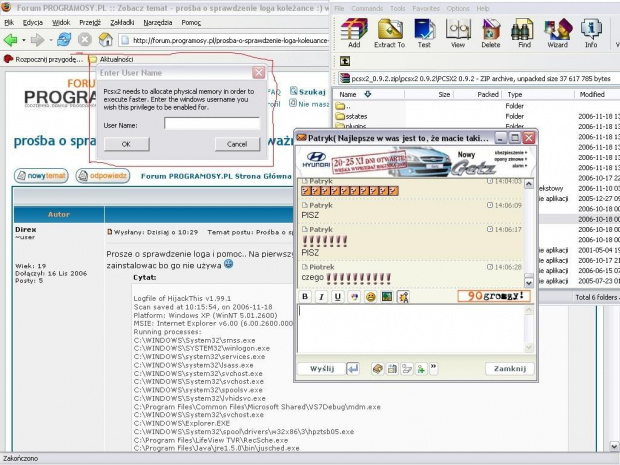Click odpowiedz forum button
Viewport: 620px width, 465px height.
tap(103, 176)
